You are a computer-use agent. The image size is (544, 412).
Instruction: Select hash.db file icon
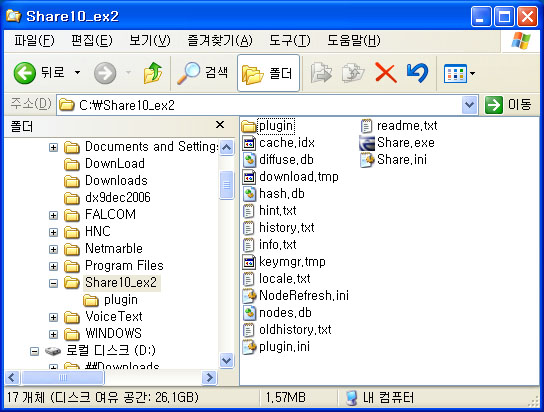pos(249,194)
